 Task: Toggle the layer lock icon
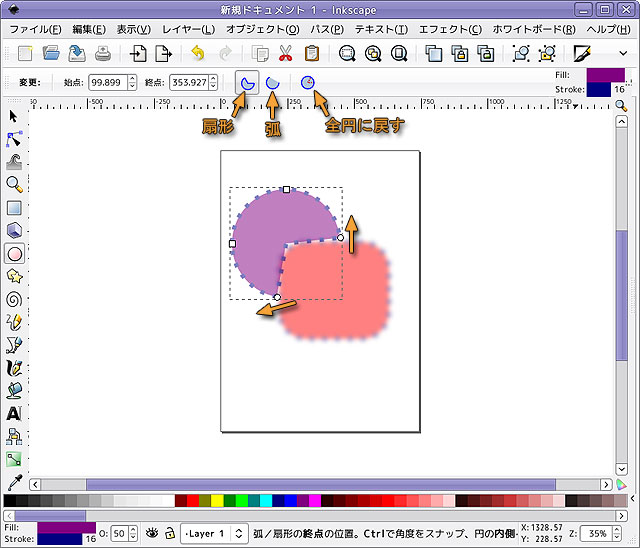pos(170,534)
